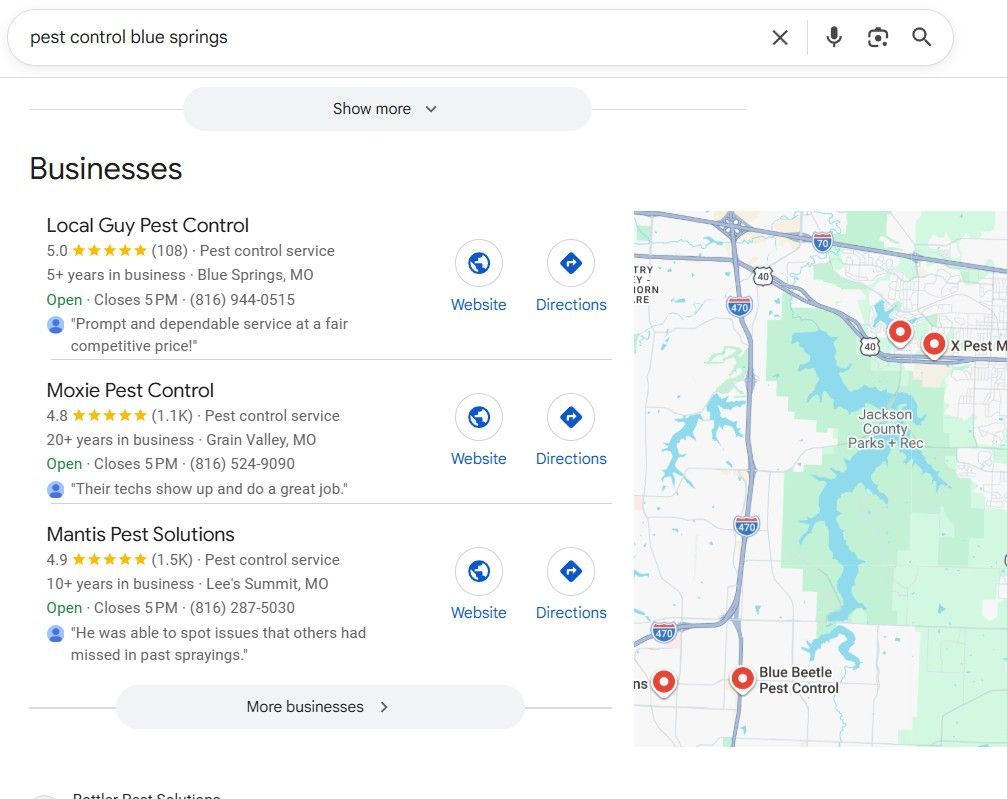Viewport: 1007px width, 799px height.
Task: Get directions to Mantis Pest Solutions
Action: pos(571,571)
